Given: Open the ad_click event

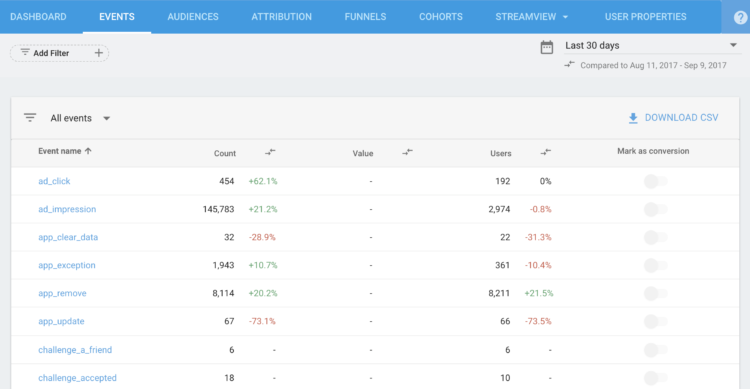Looking at the screenshot, I should 54,181.
